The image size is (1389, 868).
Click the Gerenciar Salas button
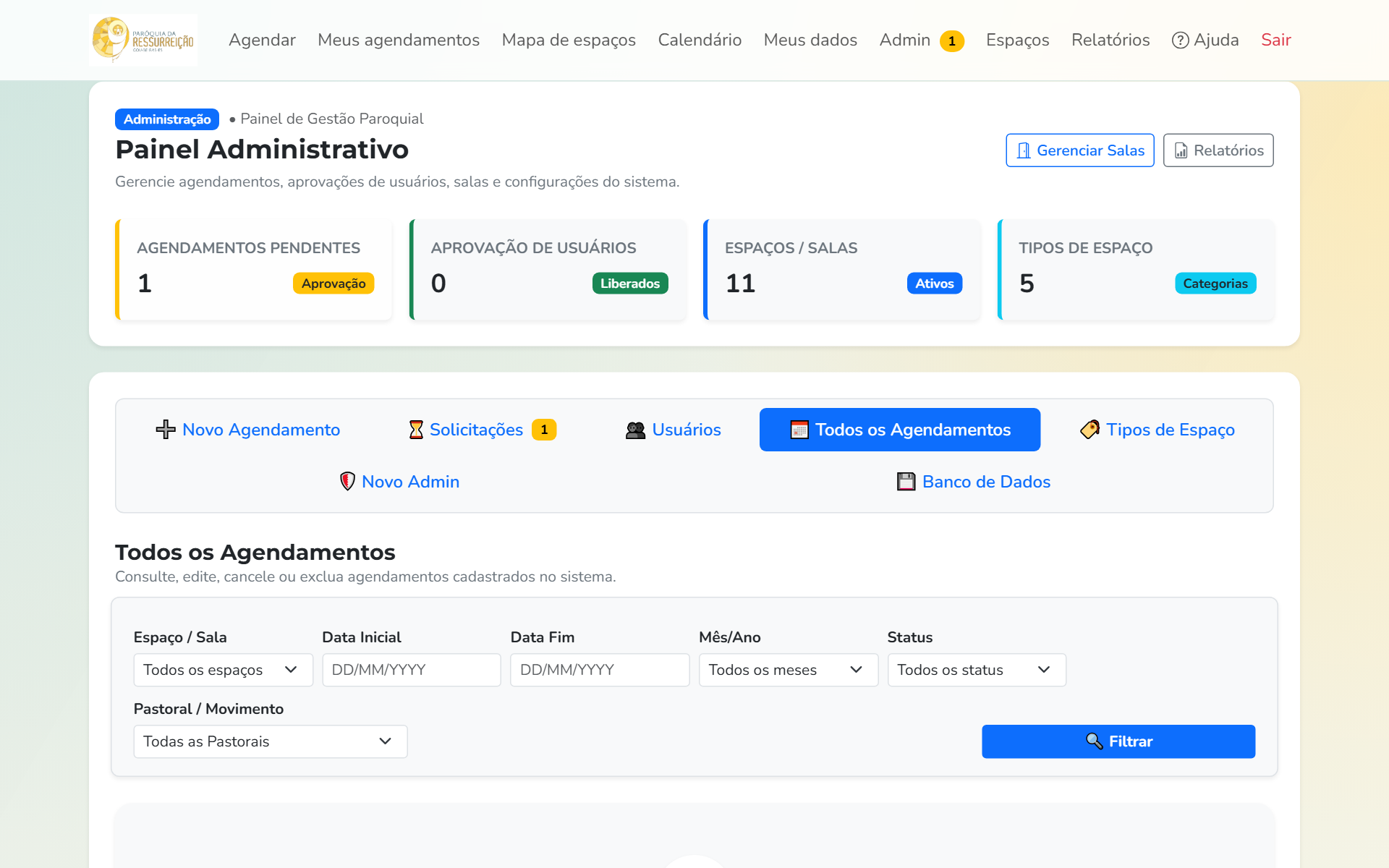click(x=1080, y=150)
